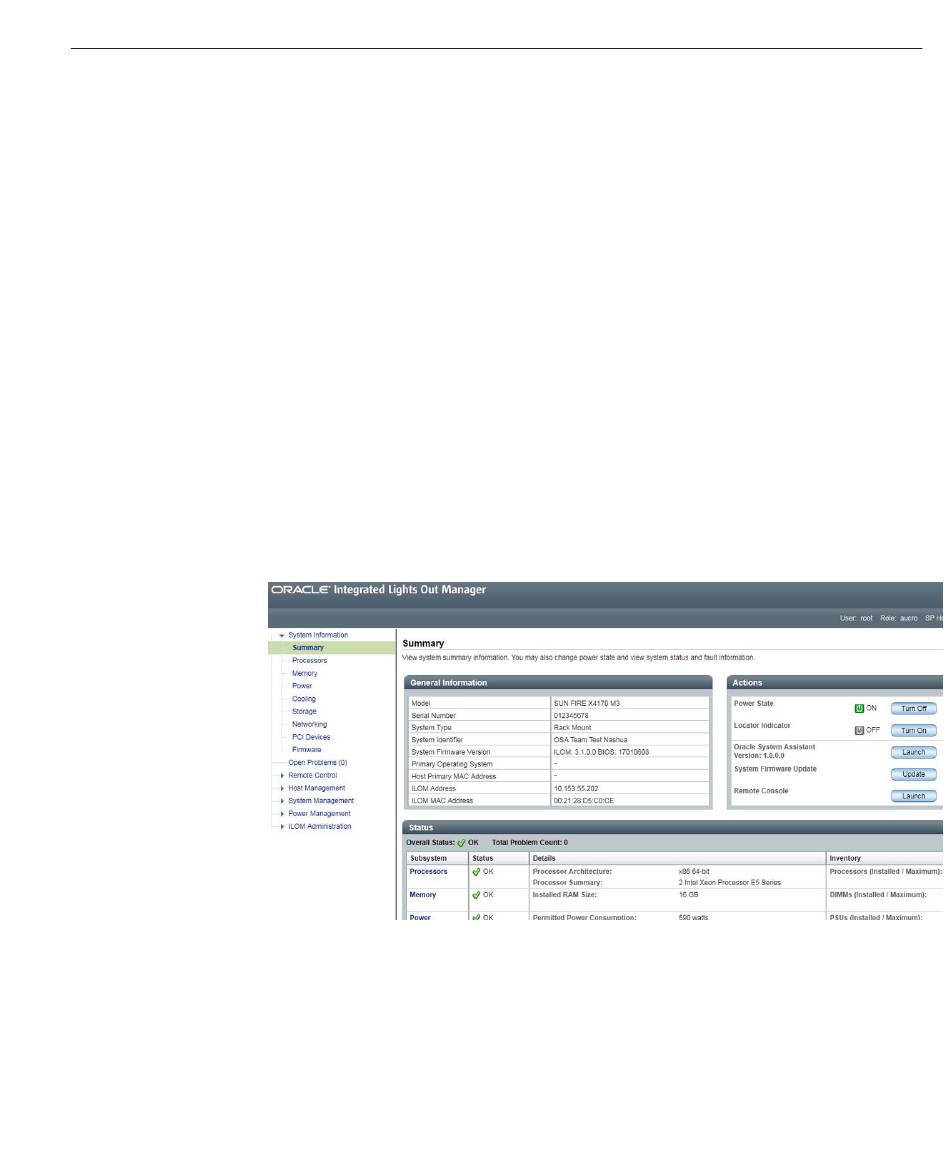Launch the Remote Console
Image resolution: width=950 pixels, height=1153 pixels.
(914, 796)
